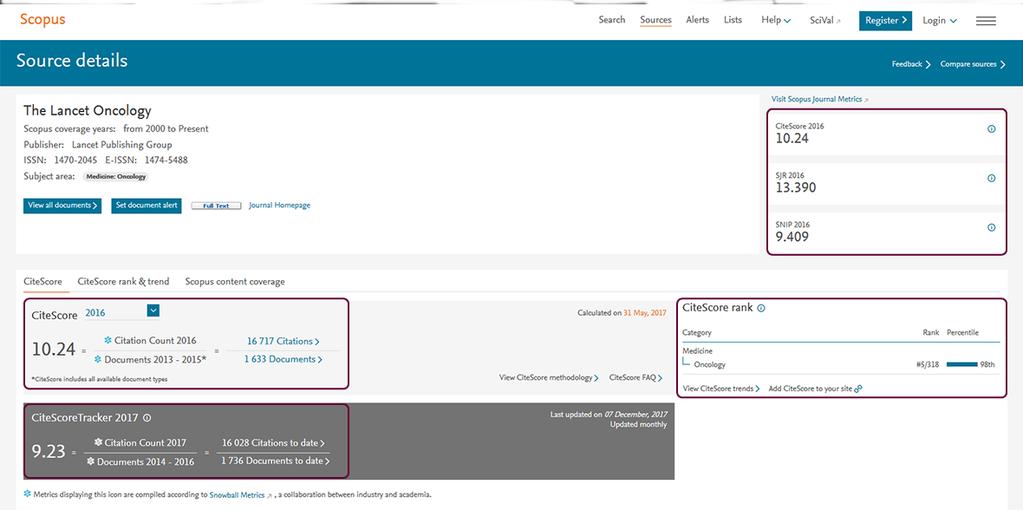Click the 9.23 CiteScoreTracker value
This screenshot has height=510, width=1023.
click(49, 451)
